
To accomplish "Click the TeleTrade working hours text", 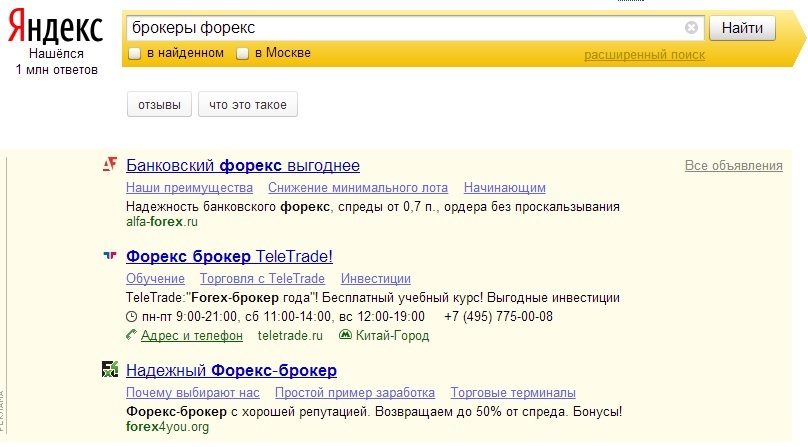I will tap(283, 317).
